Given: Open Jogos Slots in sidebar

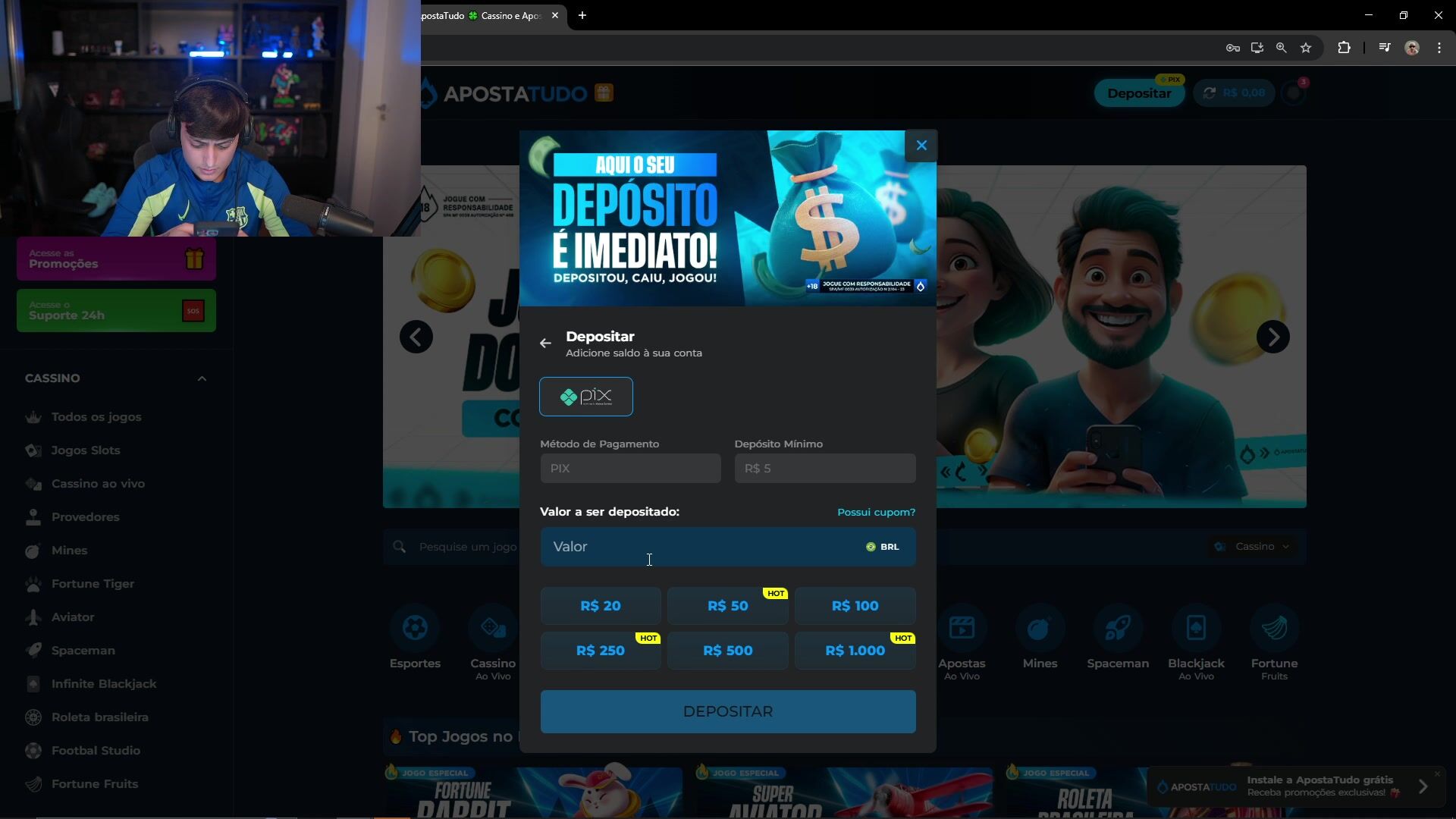Looking at the screenshot, I should [x=86, y=450].
